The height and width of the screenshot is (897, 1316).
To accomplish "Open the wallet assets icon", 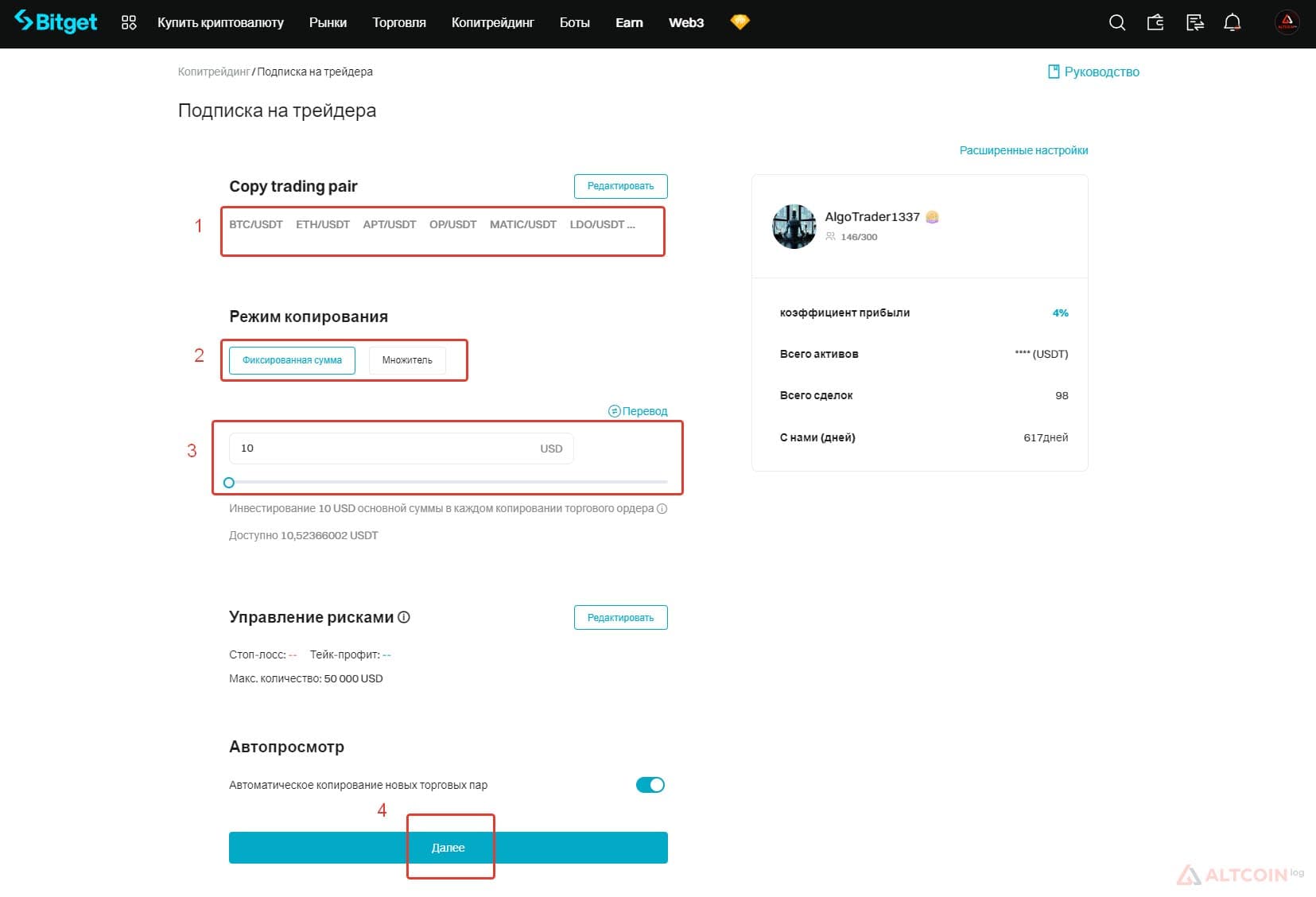I will pyautogui.click(x=1155, y=23).
